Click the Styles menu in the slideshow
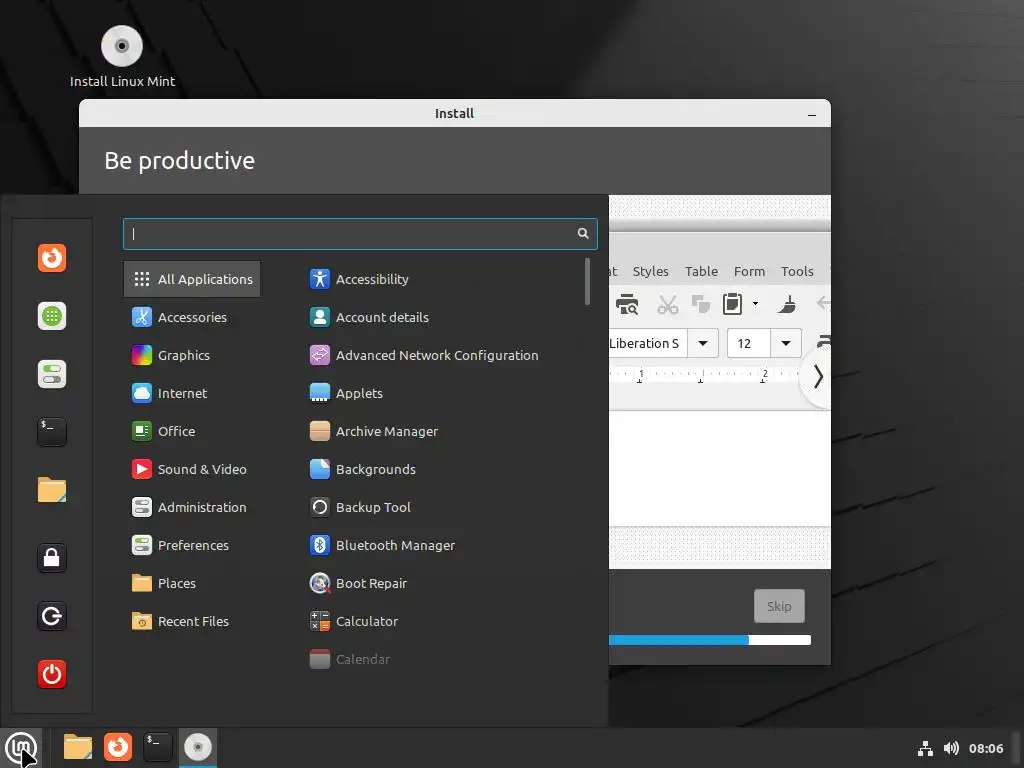1024x768 pixels. click(x=650, y=271)
